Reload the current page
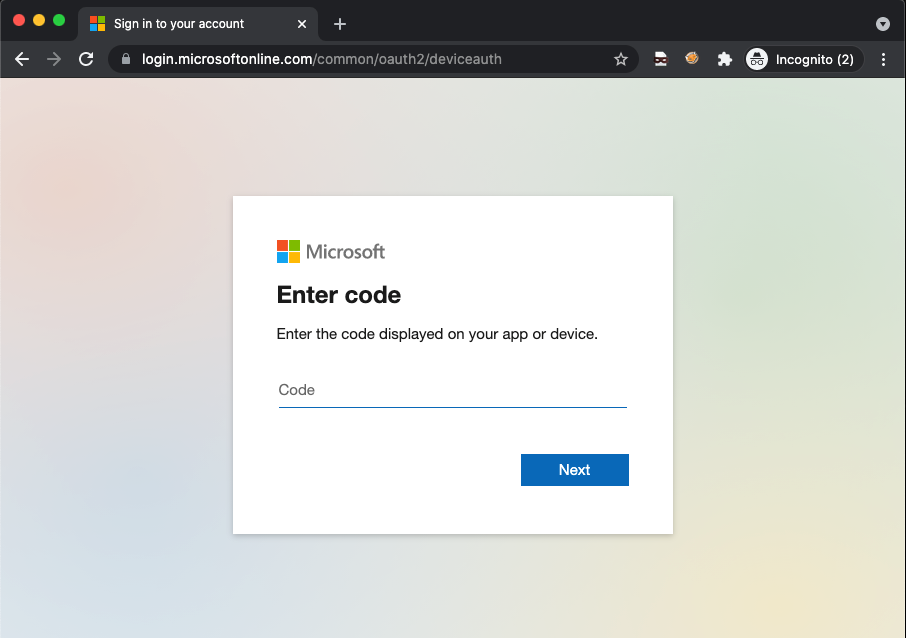Viewport: 906px width, 638px height. point(86,59)
